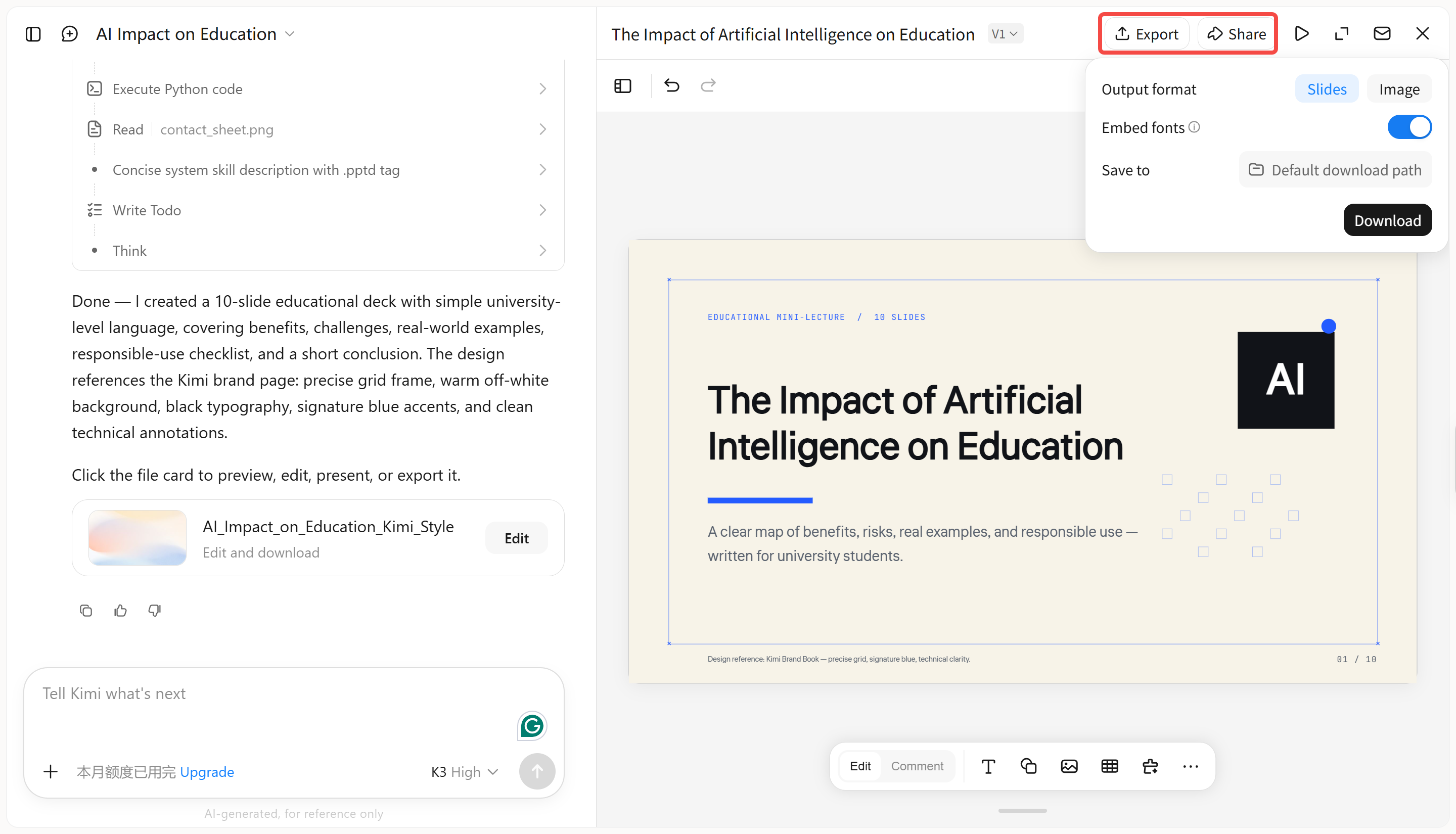Switch to the Edit mode tab
1456x834 pixels.
click(x=860, y=766)
